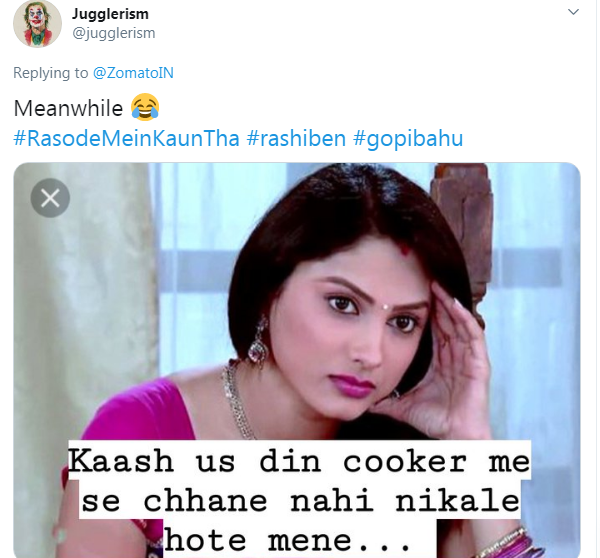Open the #rashiben hashtag

(296, 138)
